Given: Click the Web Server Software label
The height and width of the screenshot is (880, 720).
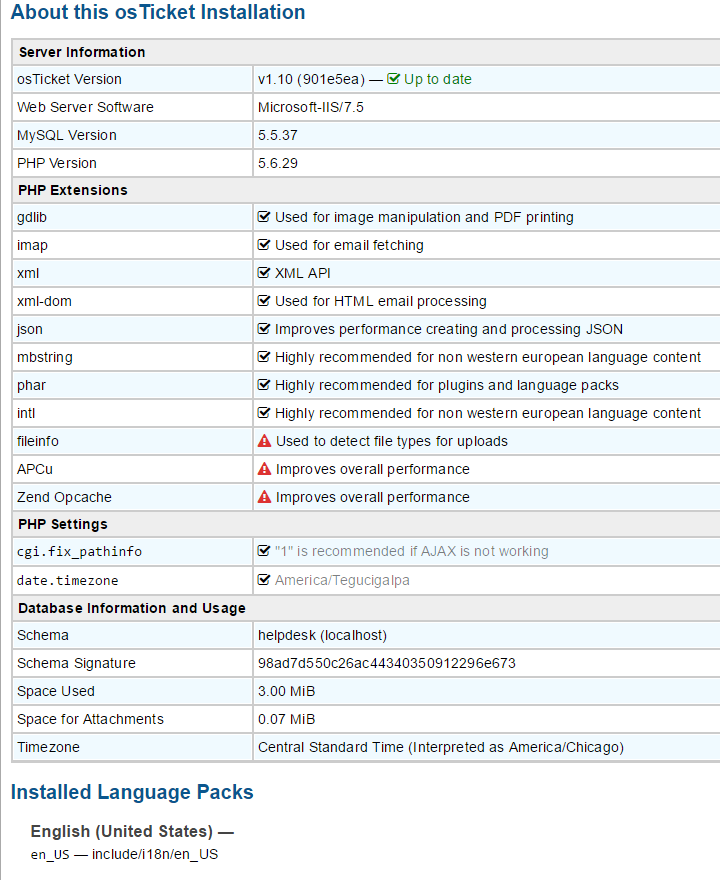Looking at the screenshot, I should coord(85,107).
